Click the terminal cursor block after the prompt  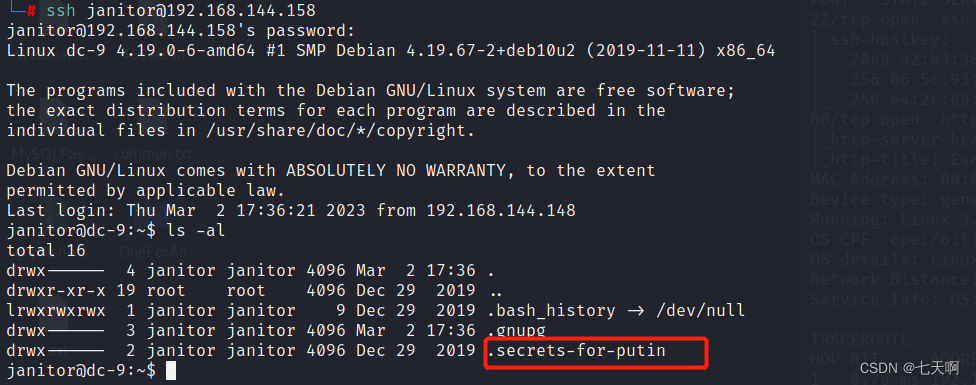click(171, 371)
